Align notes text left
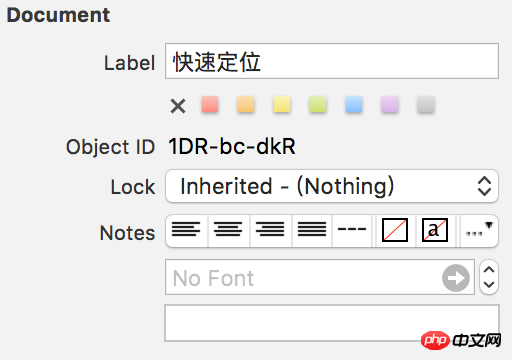The height and width of the screenshot is (360, 512). point(186,230)
